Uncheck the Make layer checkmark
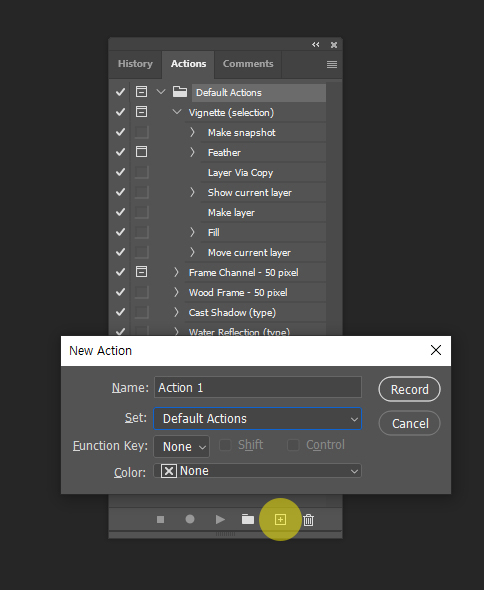 pos(120,212)
